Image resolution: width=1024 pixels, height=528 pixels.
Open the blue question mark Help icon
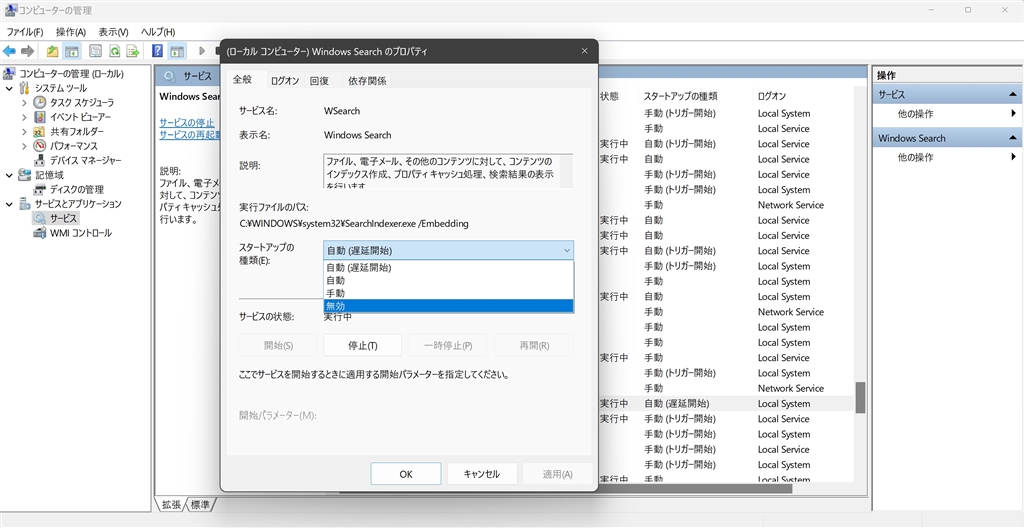click(x=157, y=51)
